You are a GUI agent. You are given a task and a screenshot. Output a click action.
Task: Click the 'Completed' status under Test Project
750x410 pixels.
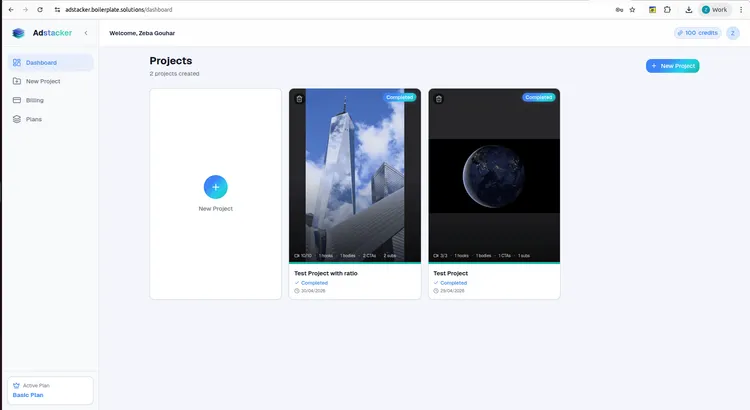tap(451, 283)
